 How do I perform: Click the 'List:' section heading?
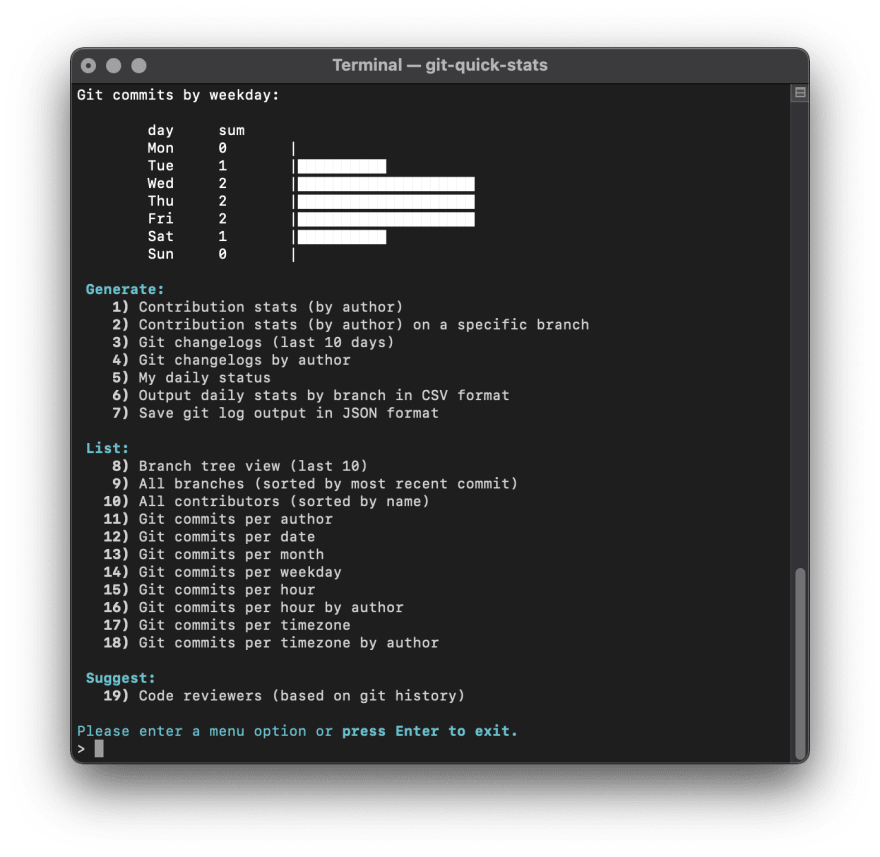pos(107,448)
